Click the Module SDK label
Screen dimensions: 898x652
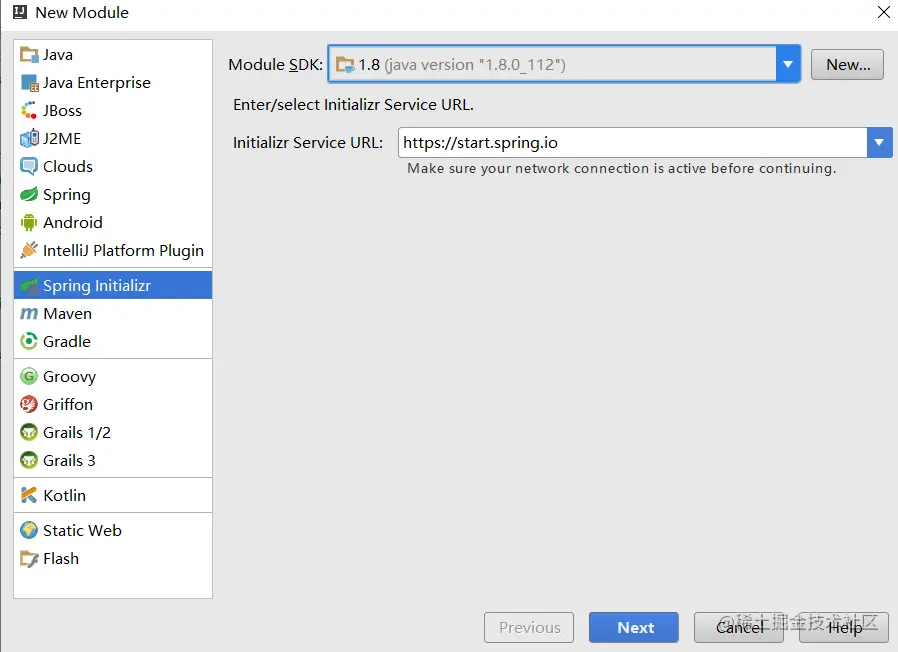tap(275, 65)
